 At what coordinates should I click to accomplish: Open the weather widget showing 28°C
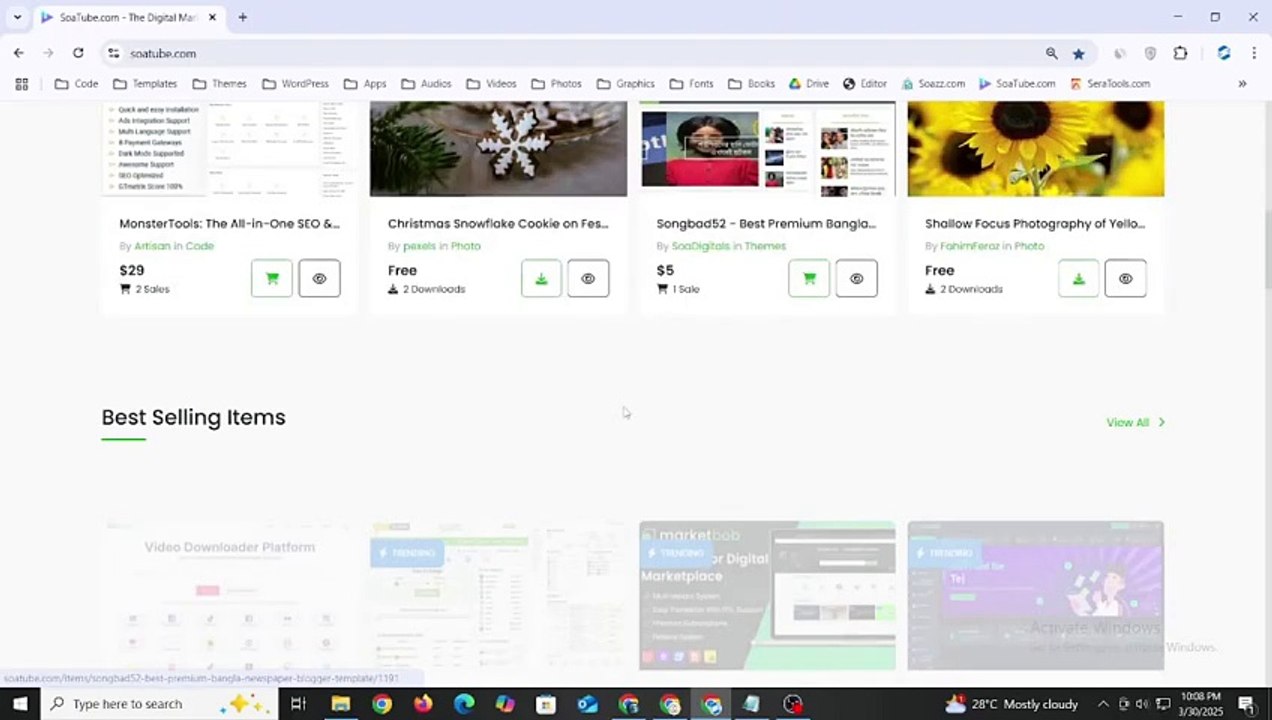(x=1011, y=704)
